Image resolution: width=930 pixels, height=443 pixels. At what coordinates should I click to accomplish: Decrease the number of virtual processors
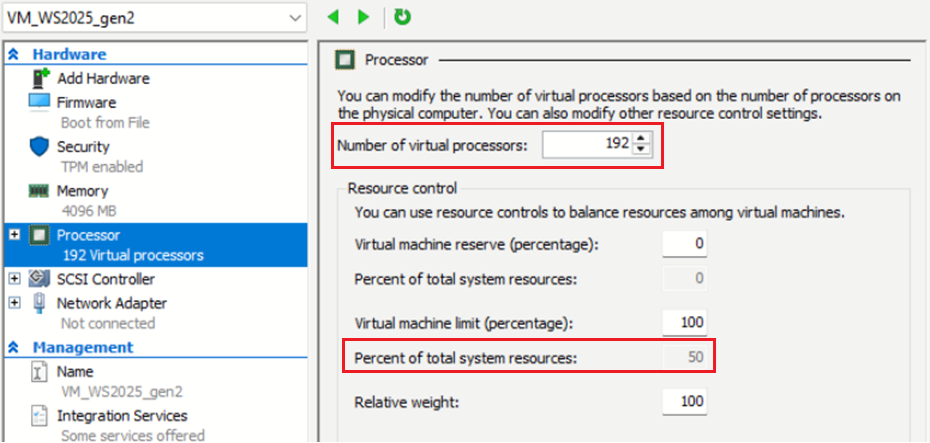[641, 151]
